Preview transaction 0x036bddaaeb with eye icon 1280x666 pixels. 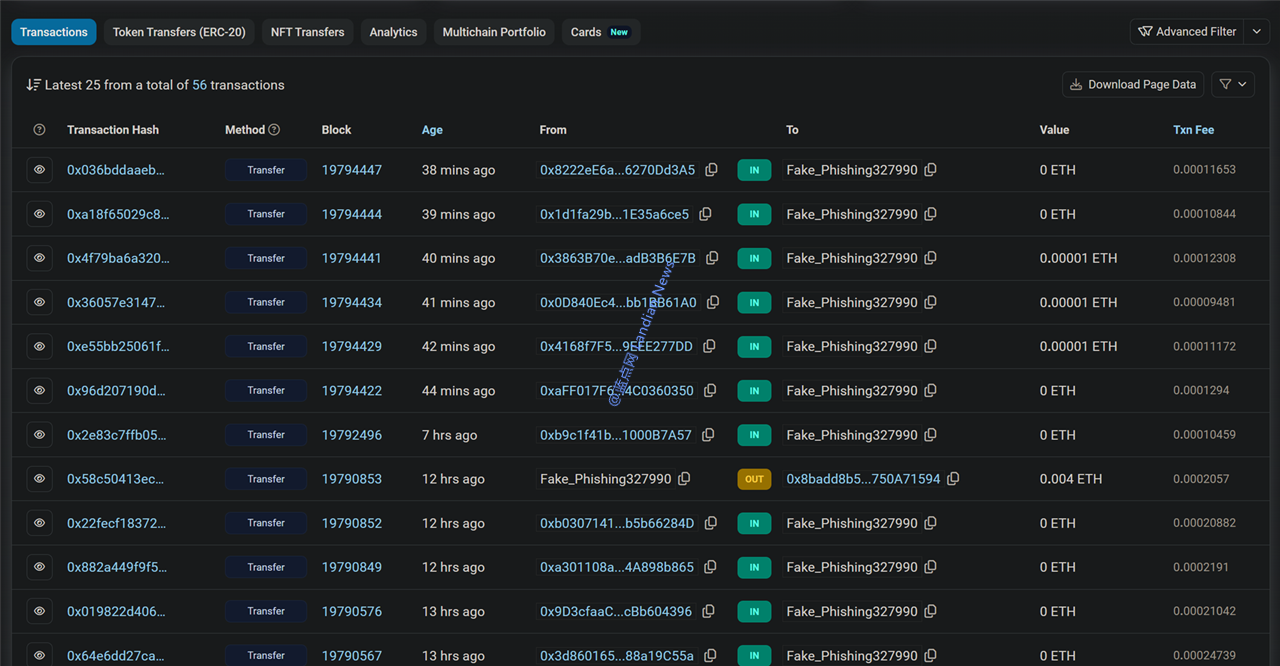pyautogui.click(x=39, y=170)
